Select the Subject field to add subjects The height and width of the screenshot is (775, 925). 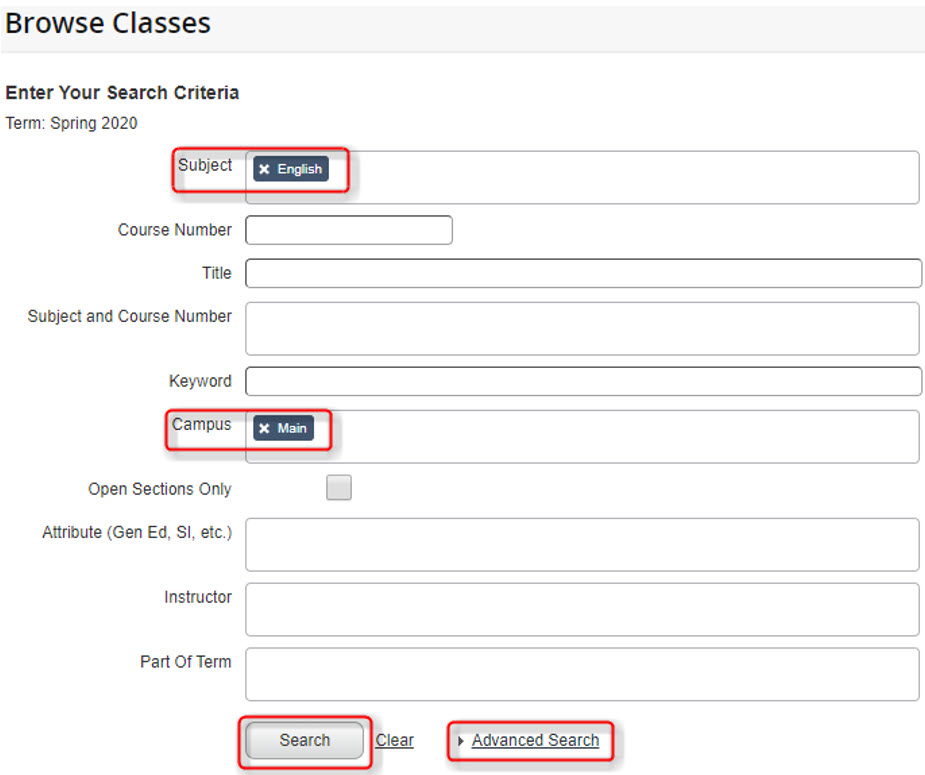[x=600, y=177]
